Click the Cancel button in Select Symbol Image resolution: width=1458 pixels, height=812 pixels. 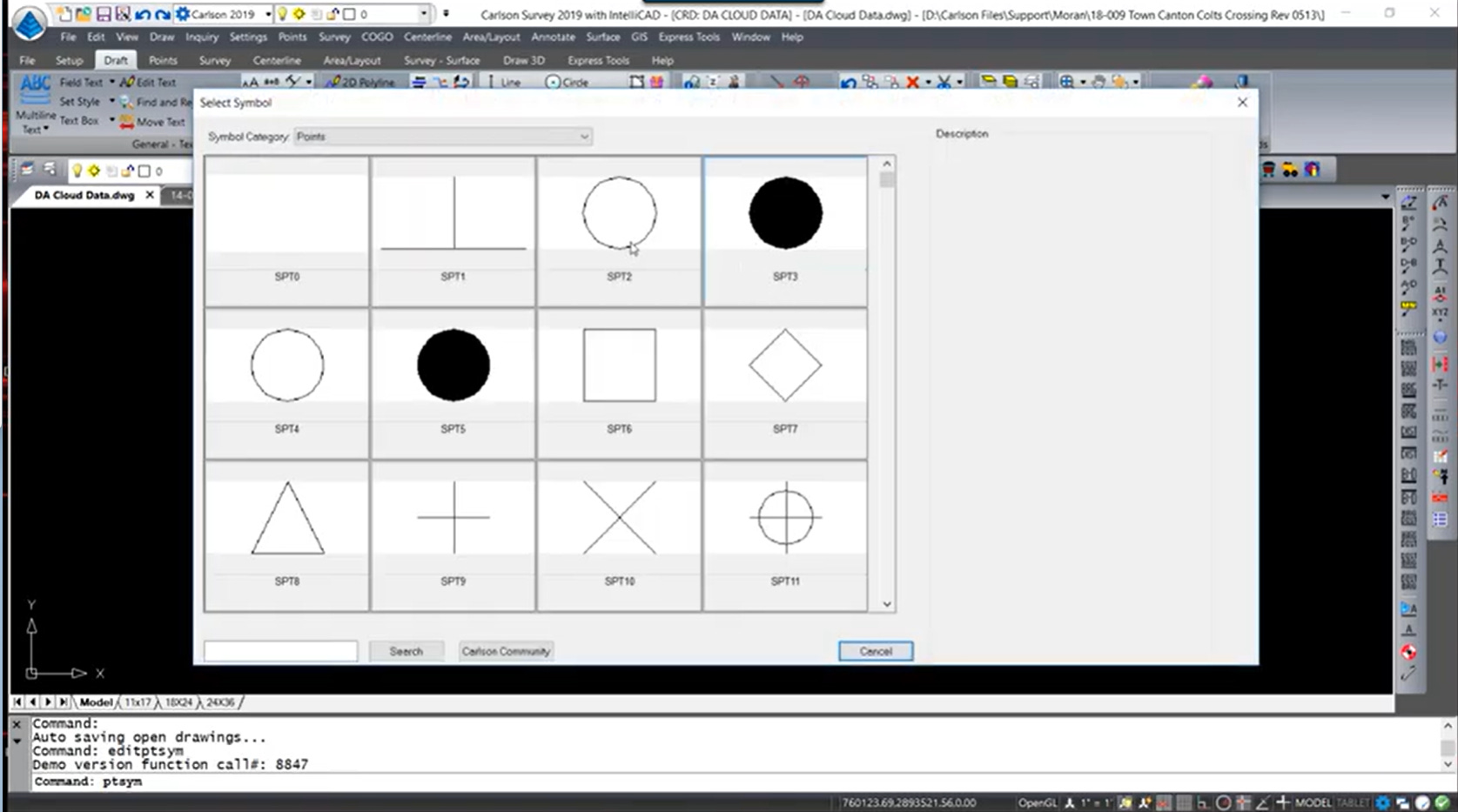(875, 651)
